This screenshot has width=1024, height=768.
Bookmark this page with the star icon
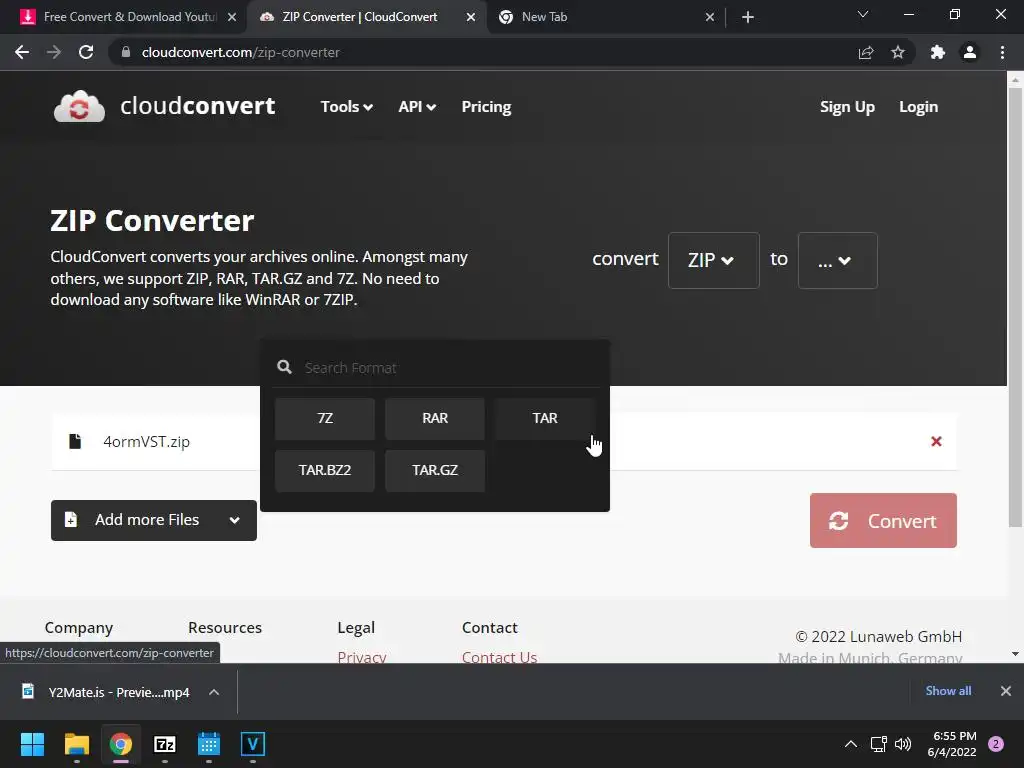pyautogui.click(x=898, y=52)
